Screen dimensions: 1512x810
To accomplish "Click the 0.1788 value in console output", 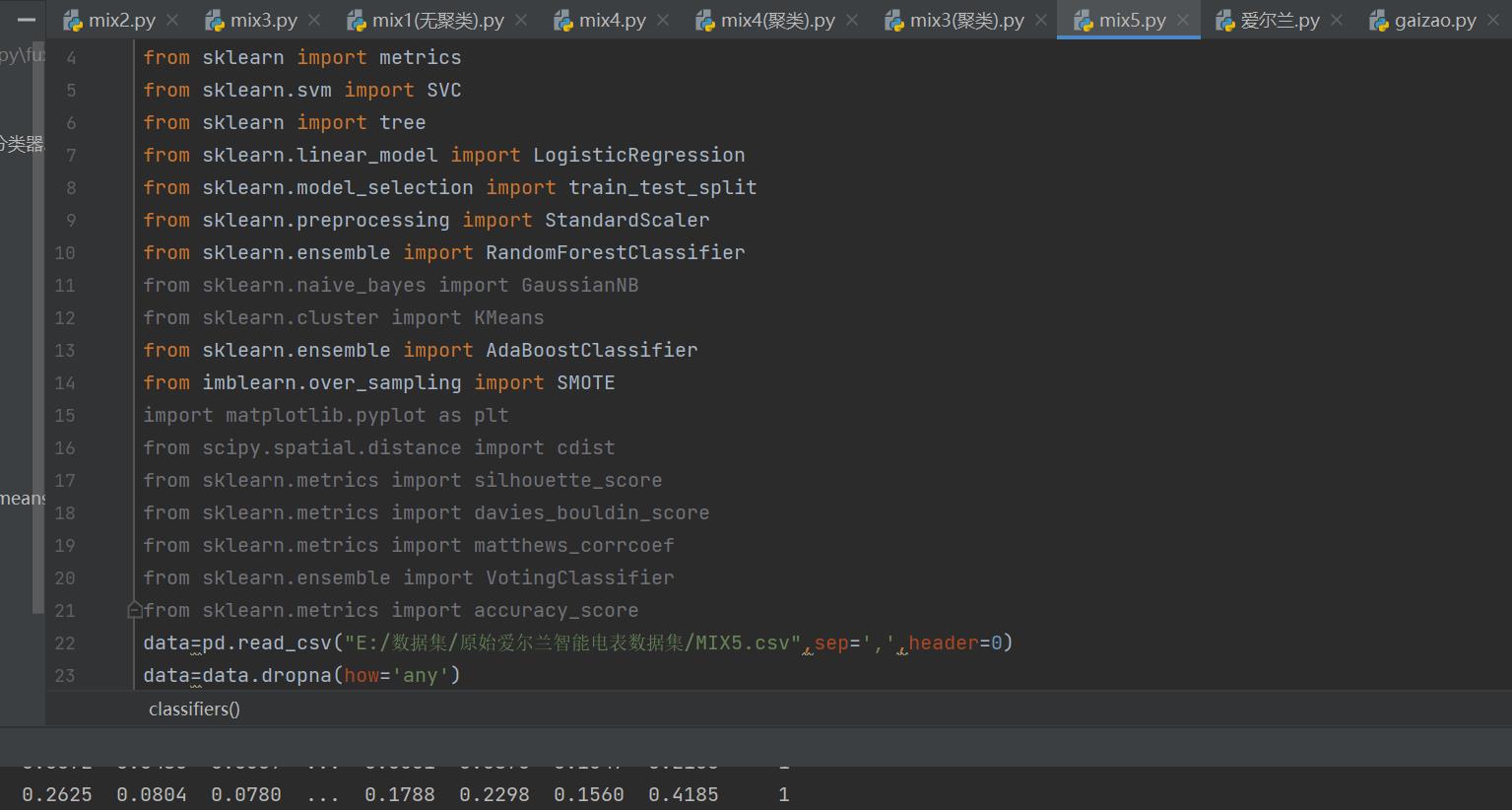I will (400, 794).
